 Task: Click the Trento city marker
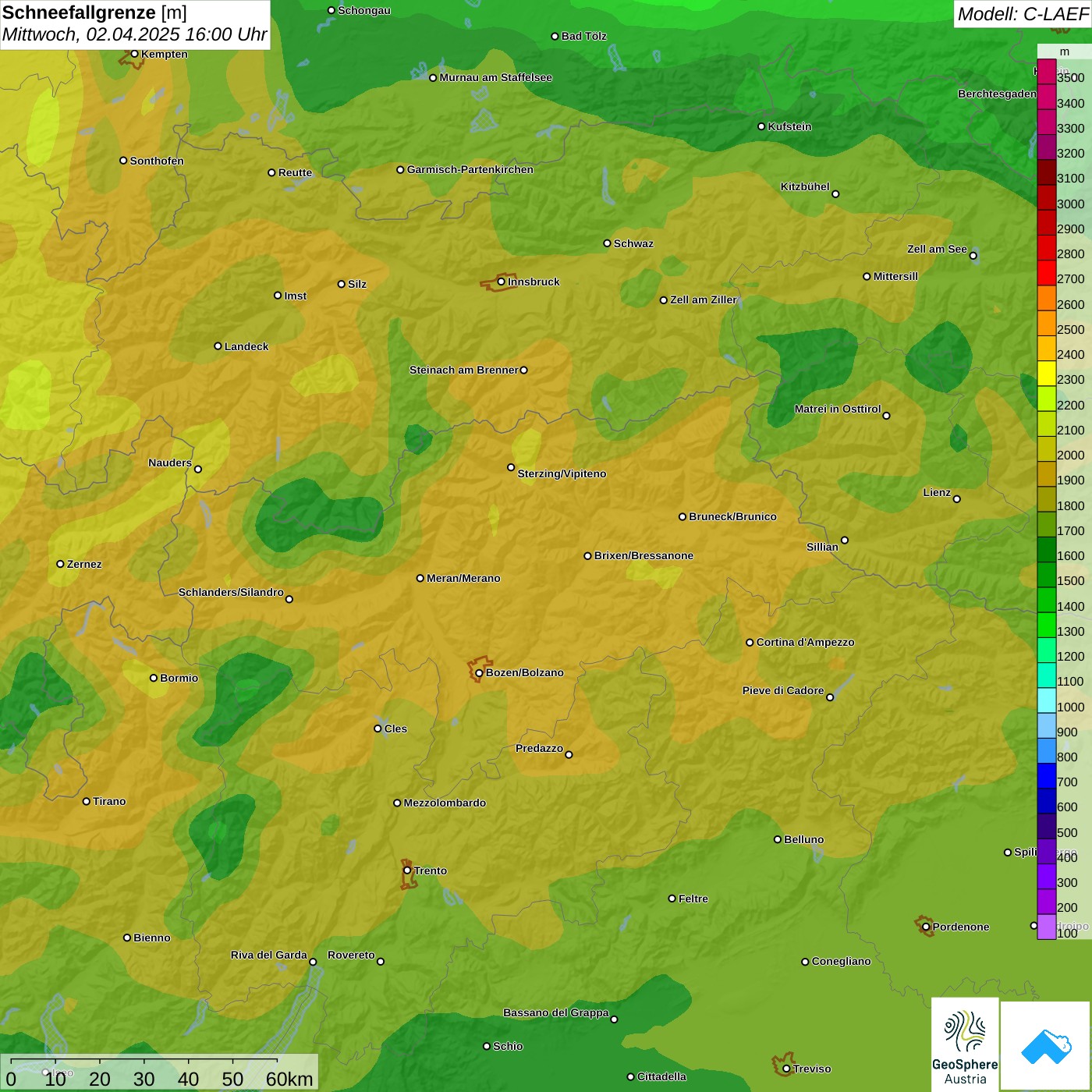[407, 870]
